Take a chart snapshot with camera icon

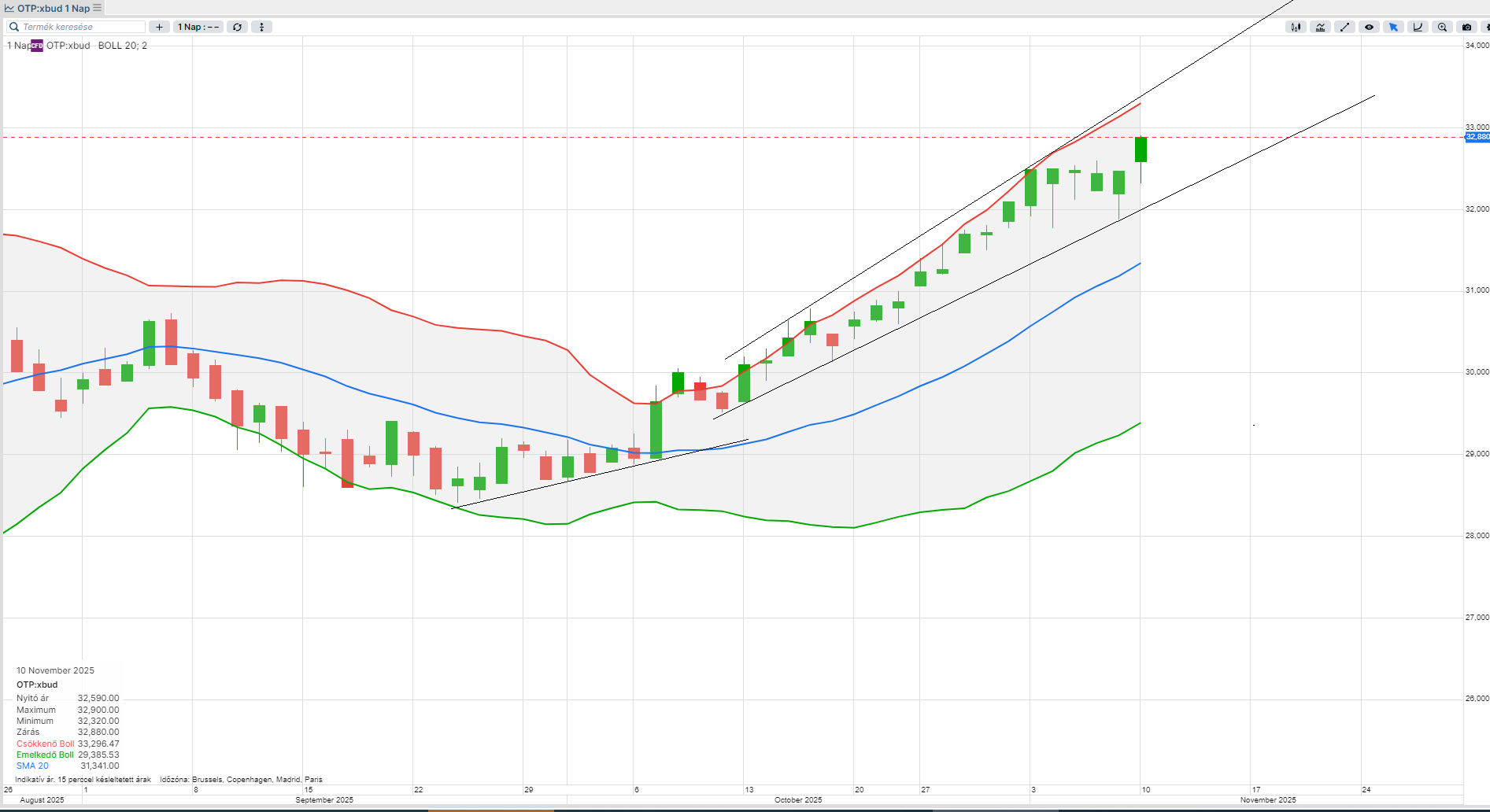(x=1466, y=27)
